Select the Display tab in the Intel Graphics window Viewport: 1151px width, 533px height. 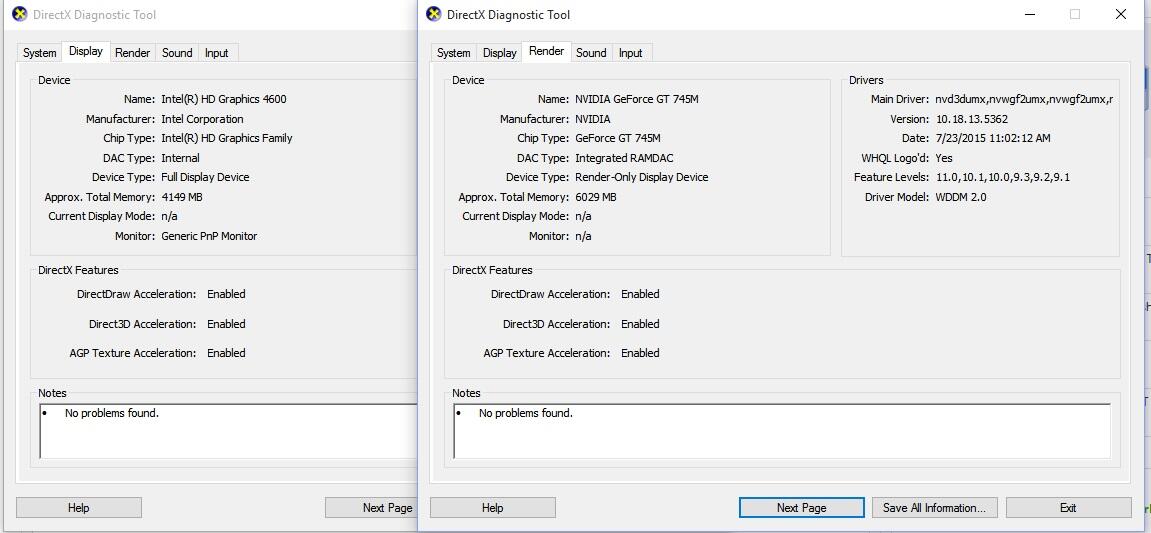(x=85, y=52)
